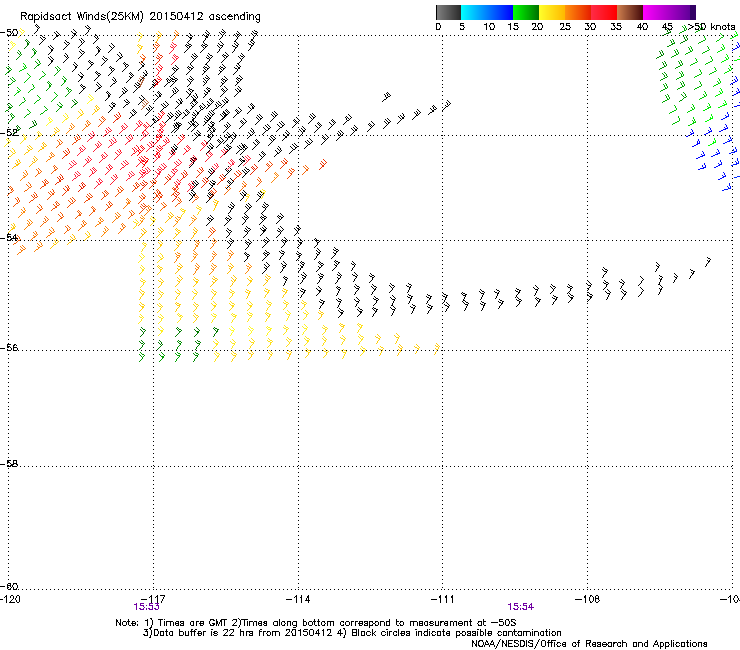The width and height of the screenshot is (740, 650).
Task: Click the brown 35-40 knots legend swatch
Action: pyautogui.click(x=630, y=12)
